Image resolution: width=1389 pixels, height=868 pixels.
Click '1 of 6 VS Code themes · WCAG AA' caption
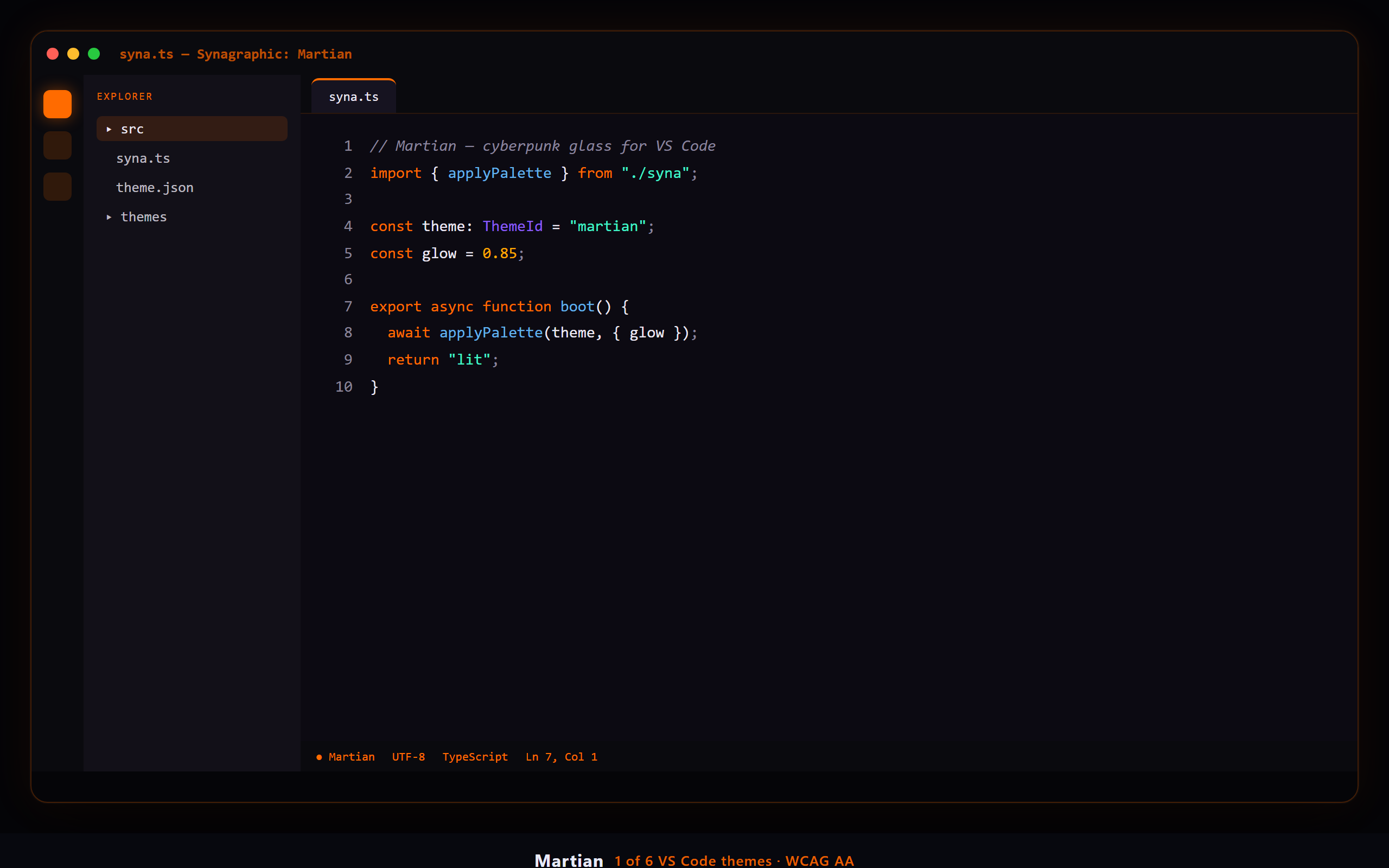[734, 860]
